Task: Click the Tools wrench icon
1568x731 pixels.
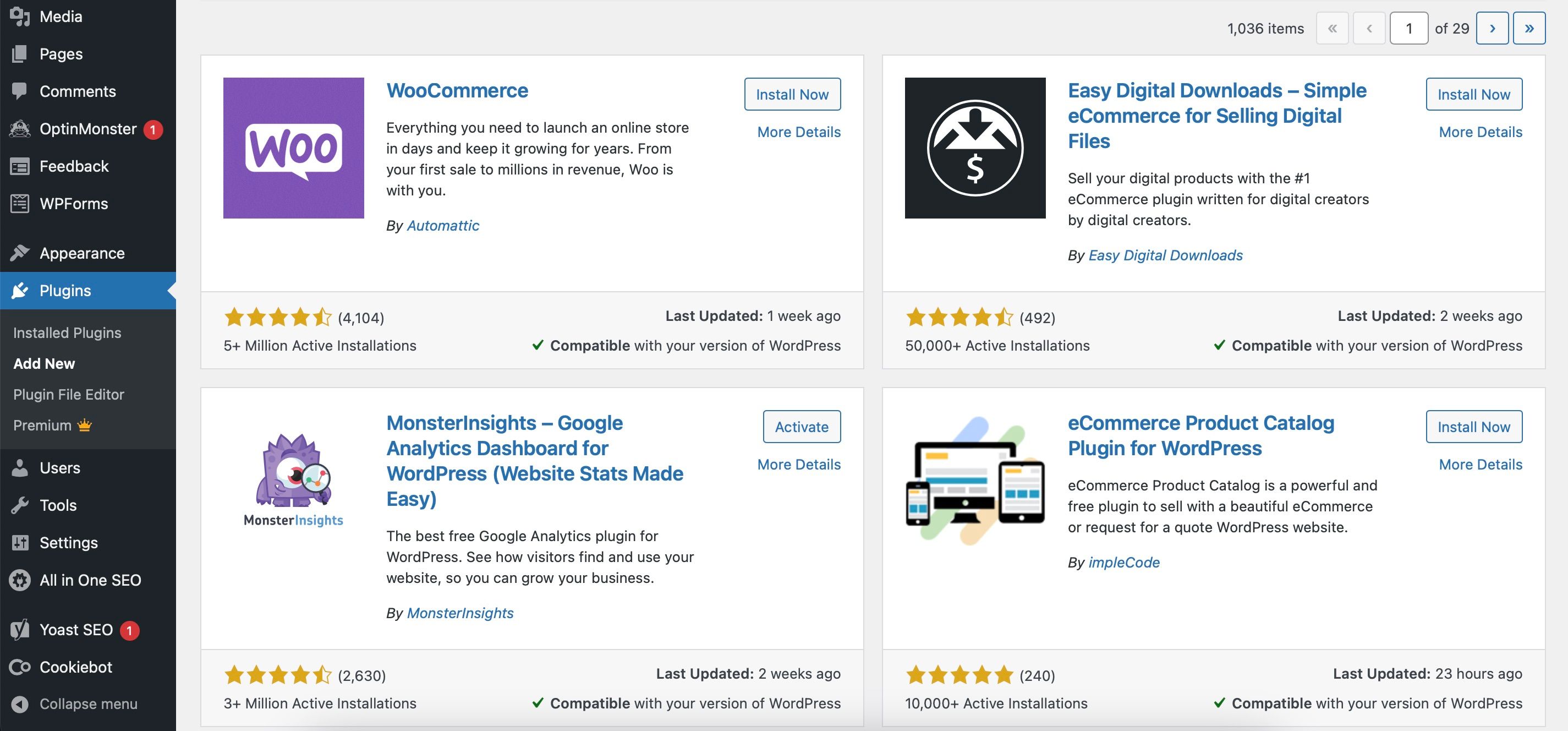Action: pos(19,505)
